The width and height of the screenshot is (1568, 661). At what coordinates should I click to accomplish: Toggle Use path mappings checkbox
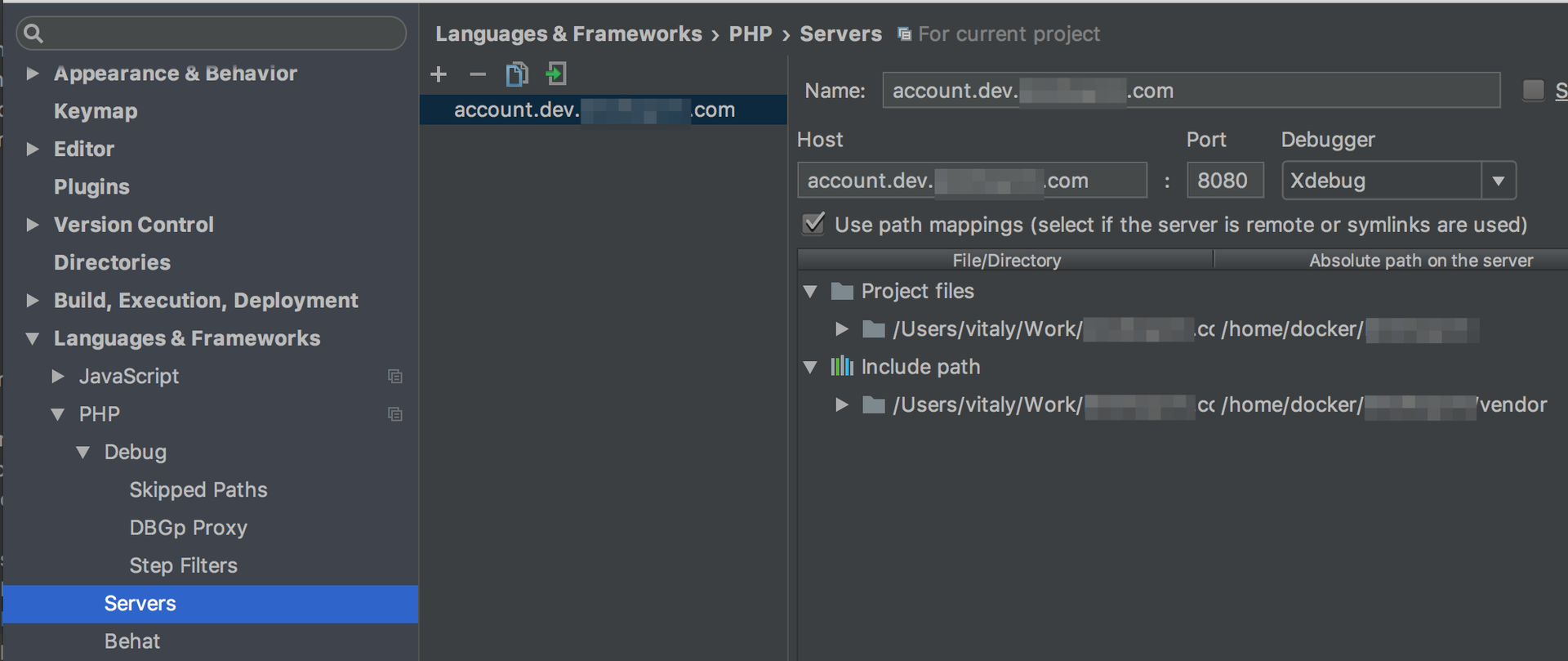(813, 224)
